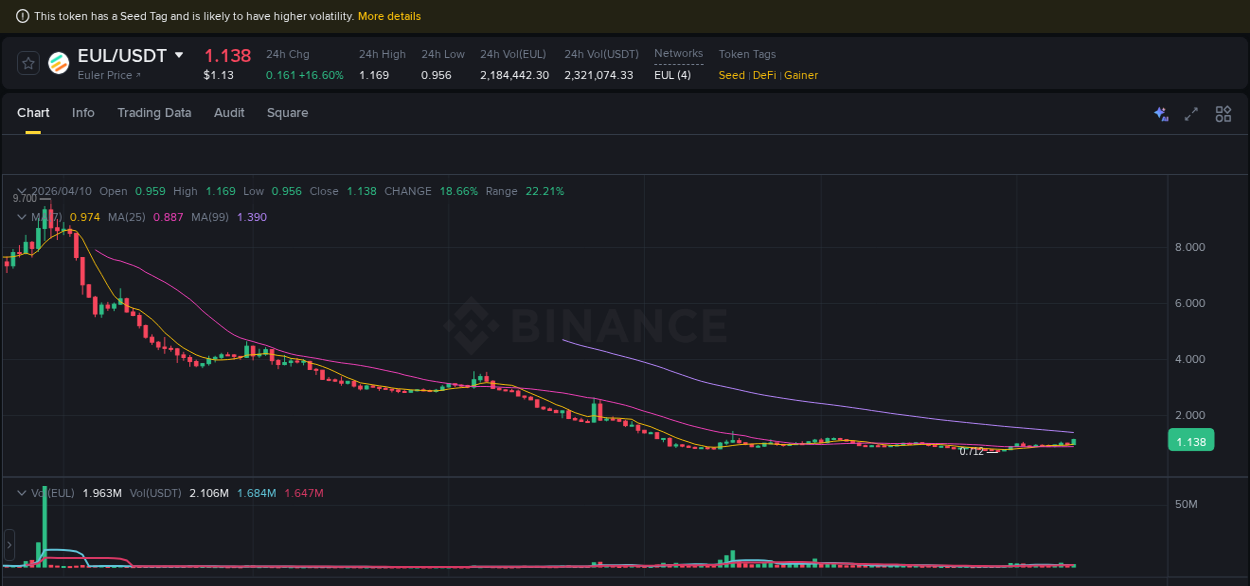Collapse the volume indicator panel chevron
The height and width of the screenshot is (586, 1250).
21,493
